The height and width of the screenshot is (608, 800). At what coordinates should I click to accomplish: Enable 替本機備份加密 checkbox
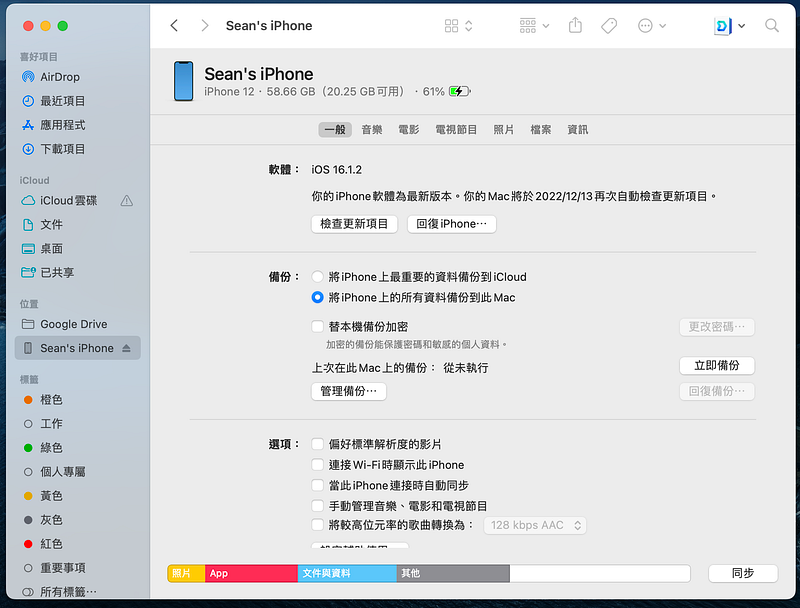pyautogui.click(x=317, y=326)
